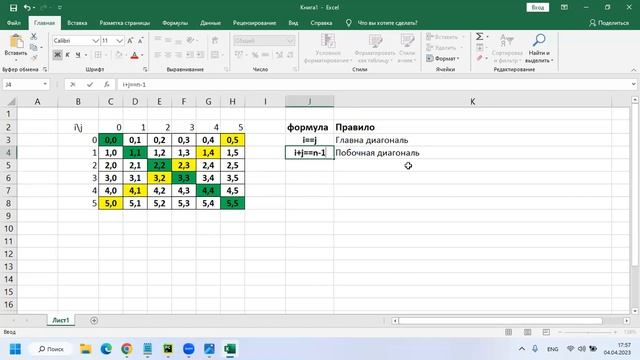This screenshot has width=640, height=360.
Task: Open the font size 11 dropdown
Action: (119, 41)
